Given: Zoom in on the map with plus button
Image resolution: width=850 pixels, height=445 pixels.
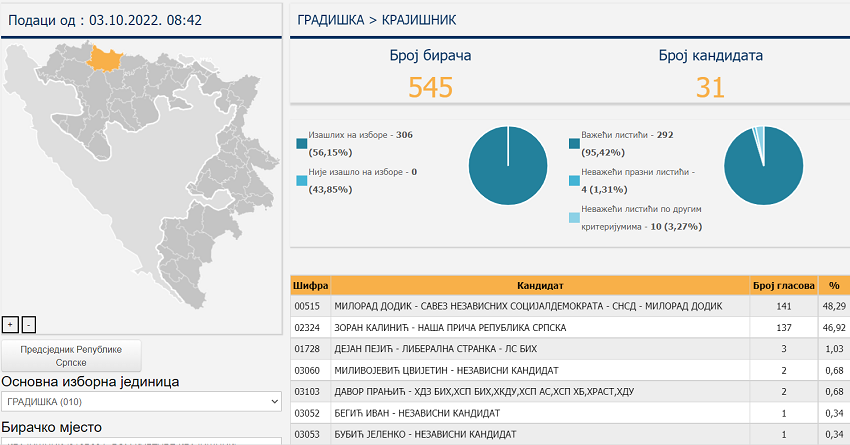Looking at the screenshot, I should click(10, 324).
